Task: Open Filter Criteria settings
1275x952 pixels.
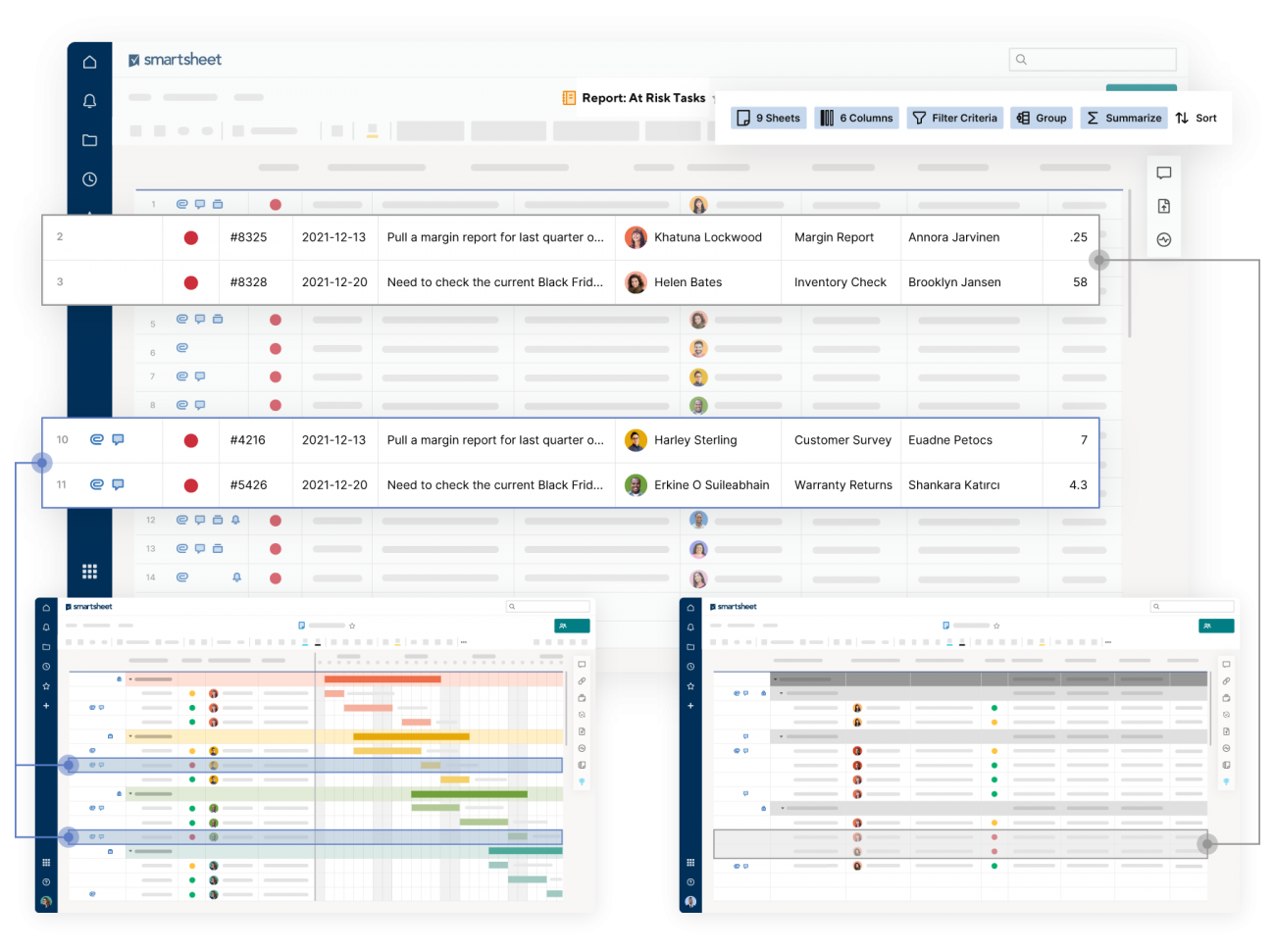Action: (954, 118)
